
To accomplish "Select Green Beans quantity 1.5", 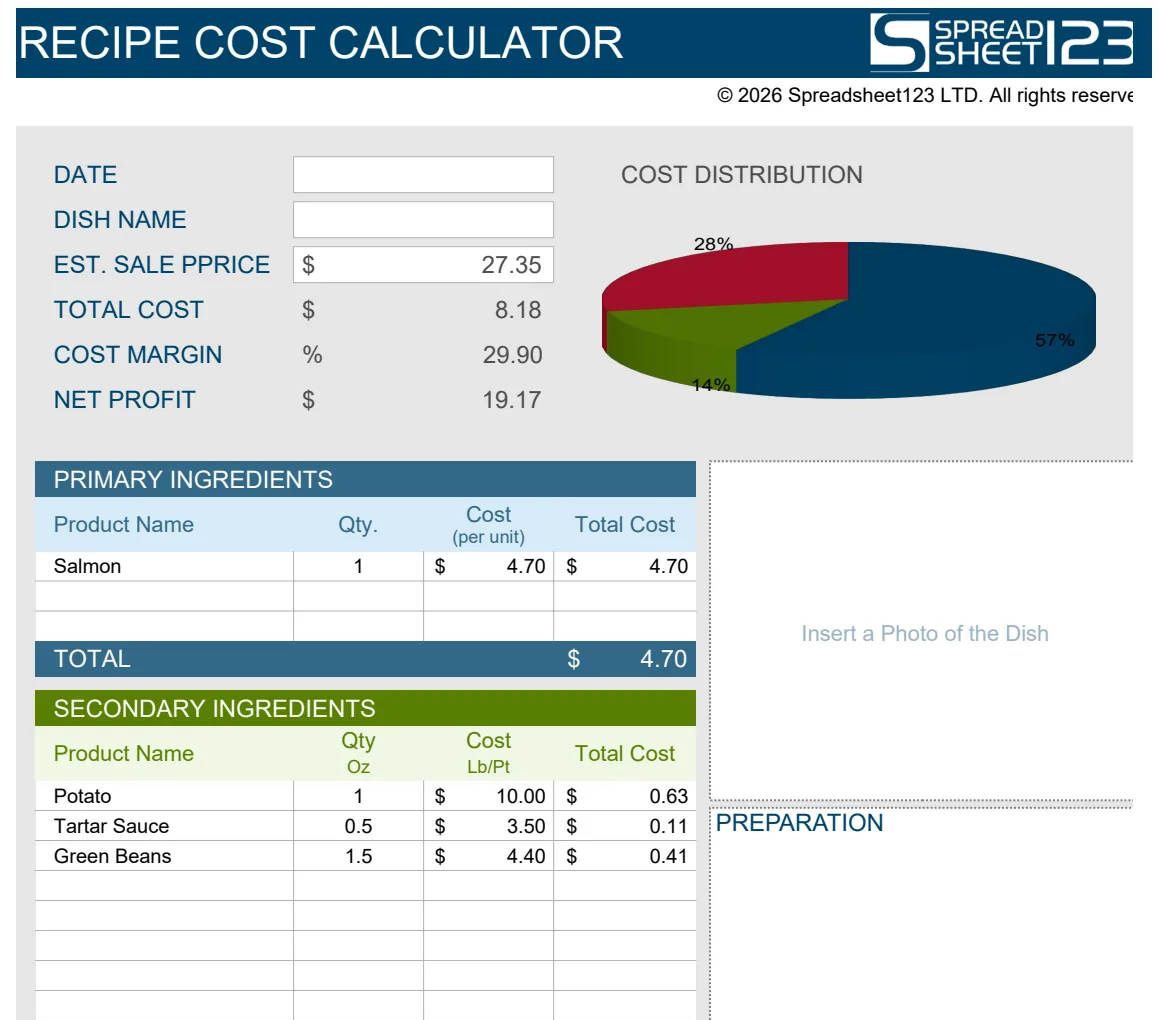I will 359,857.
